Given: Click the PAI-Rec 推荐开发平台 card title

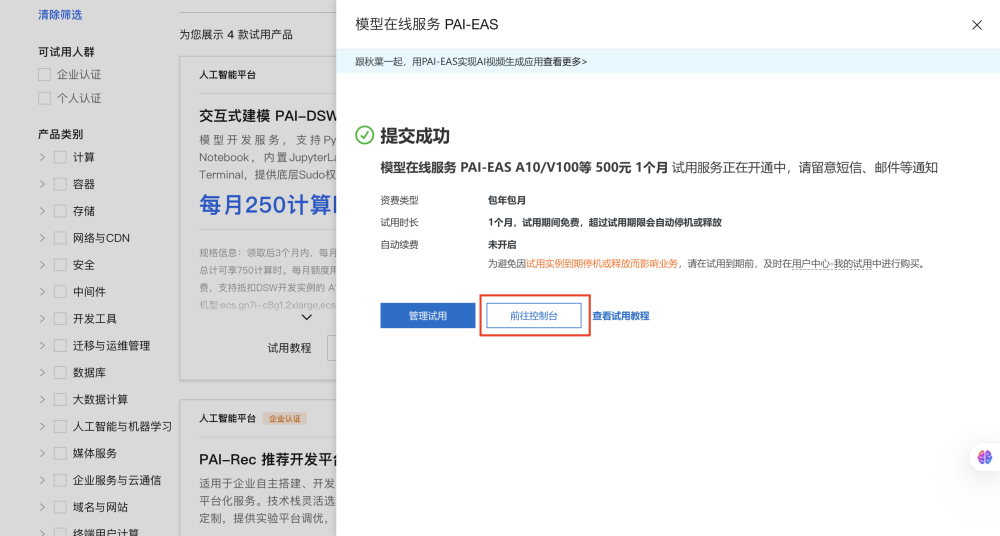Looking at the screenshot, I should pos(268,459).
